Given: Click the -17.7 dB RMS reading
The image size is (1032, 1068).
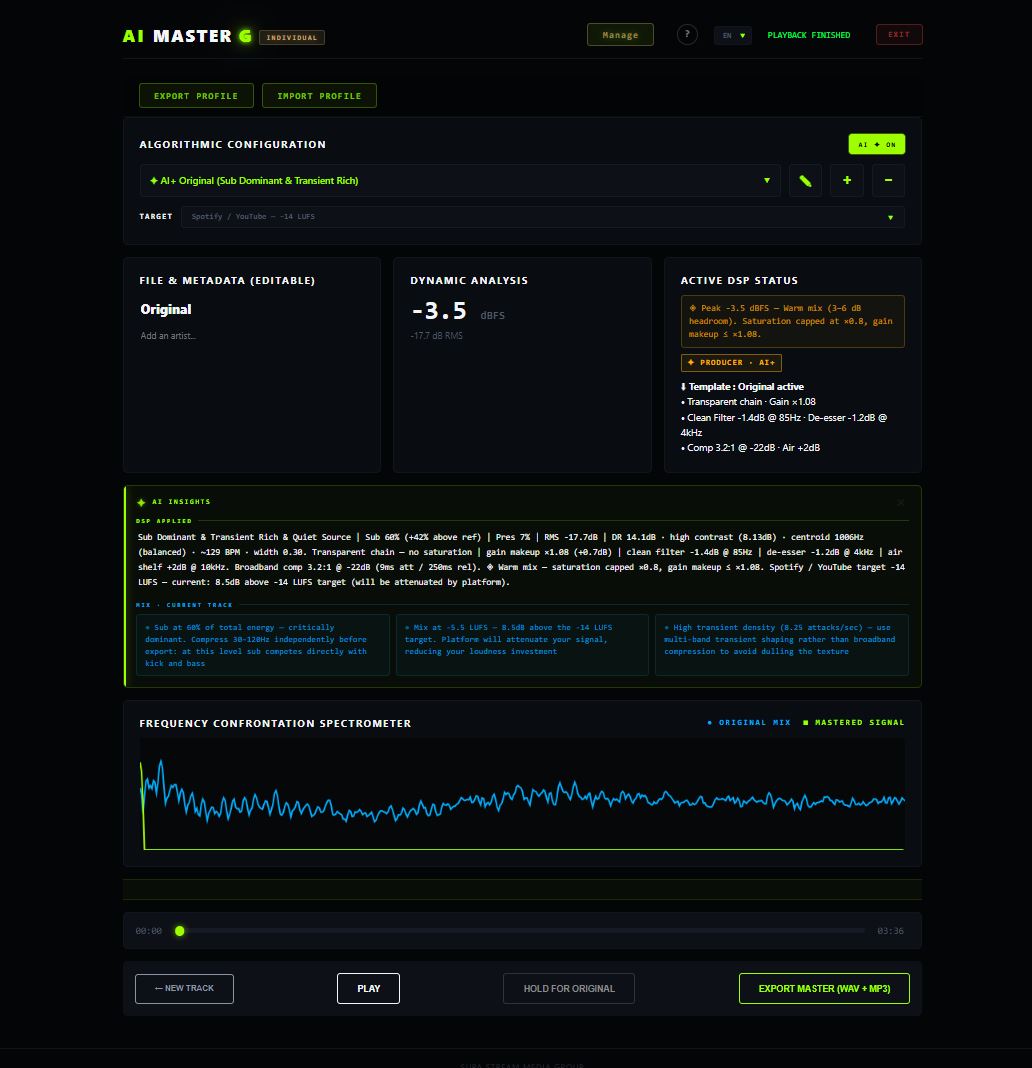Looking at the screenshot, I should point(437,336).
